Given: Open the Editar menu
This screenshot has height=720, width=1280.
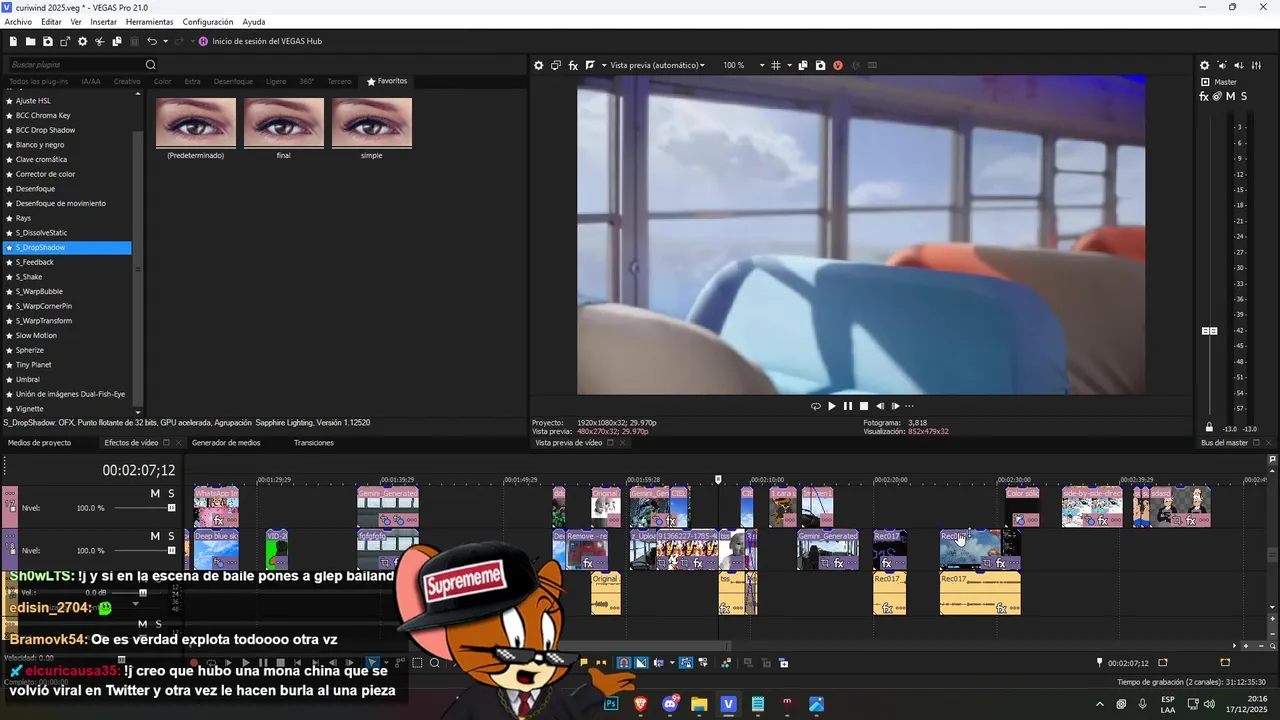Looking at the screenshot, I should click(51, 22).
